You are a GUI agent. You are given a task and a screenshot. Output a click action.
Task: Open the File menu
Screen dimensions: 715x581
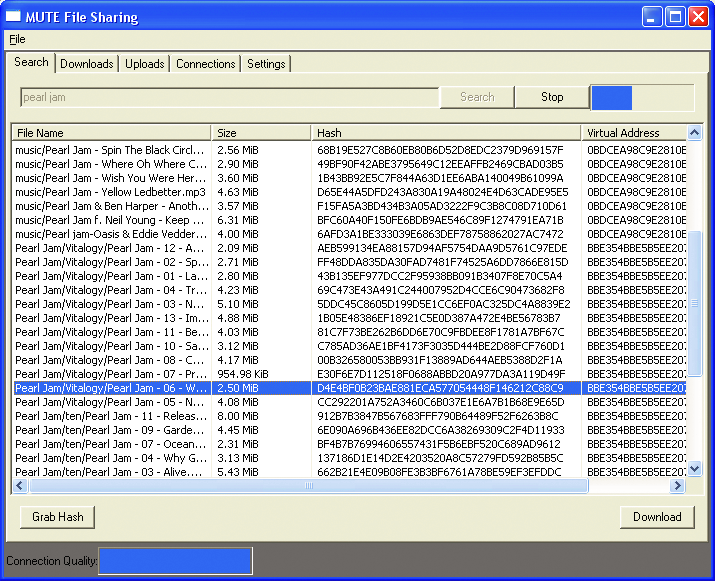tap(17, 40)
